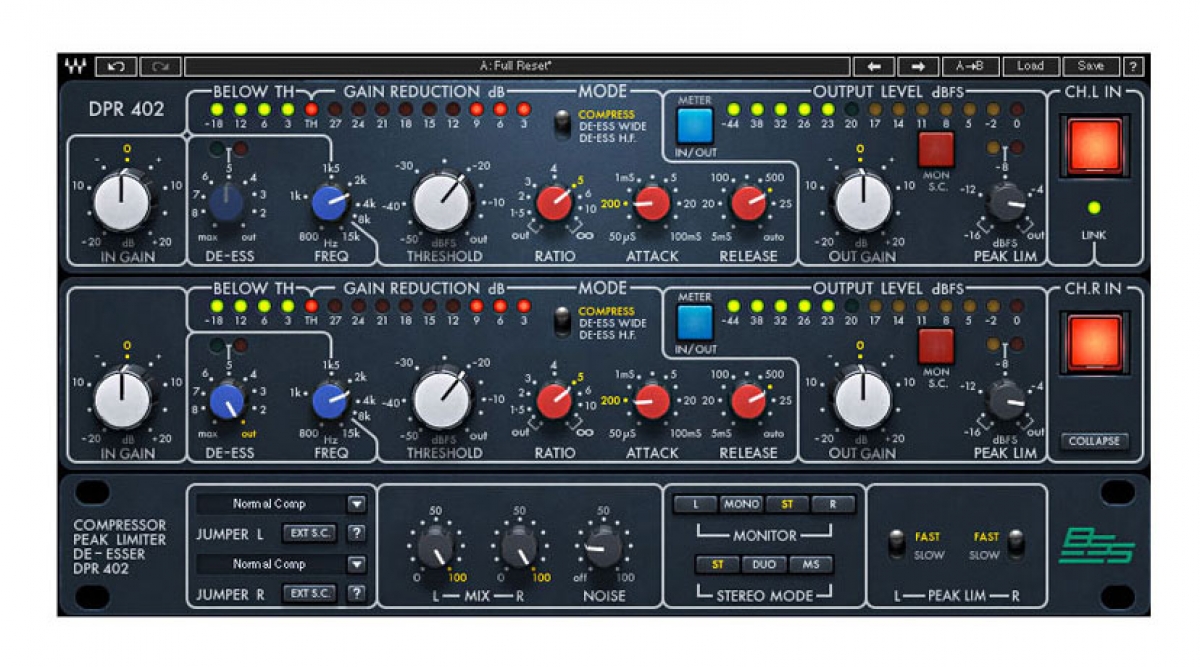Screen dimensions: 1200x667
Task: Click the right channel OUT GAIN knob
Action: [x=862, y=398]
